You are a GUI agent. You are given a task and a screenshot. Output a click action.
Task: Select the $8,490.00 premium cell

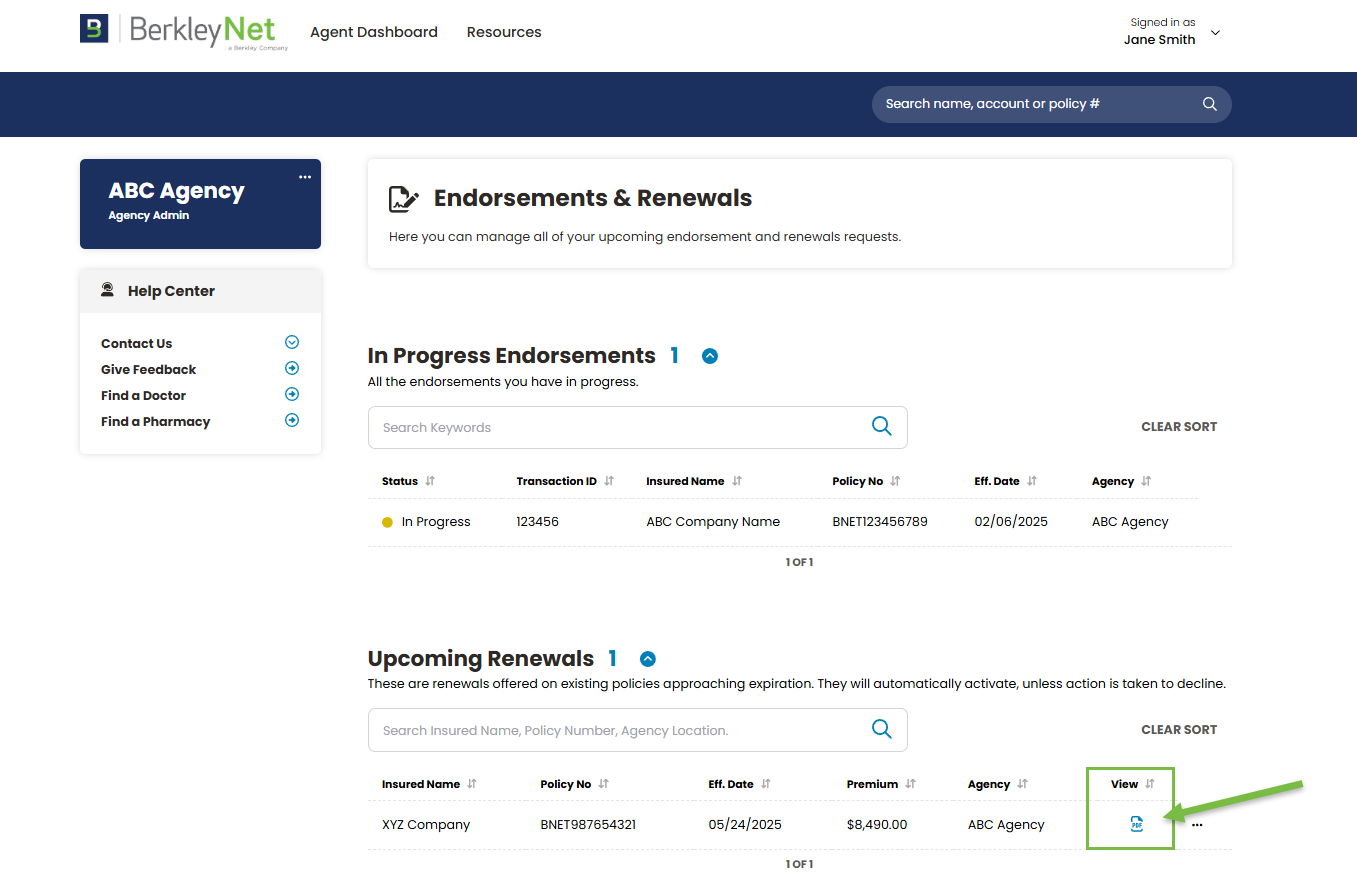click(x=877, y=825)
